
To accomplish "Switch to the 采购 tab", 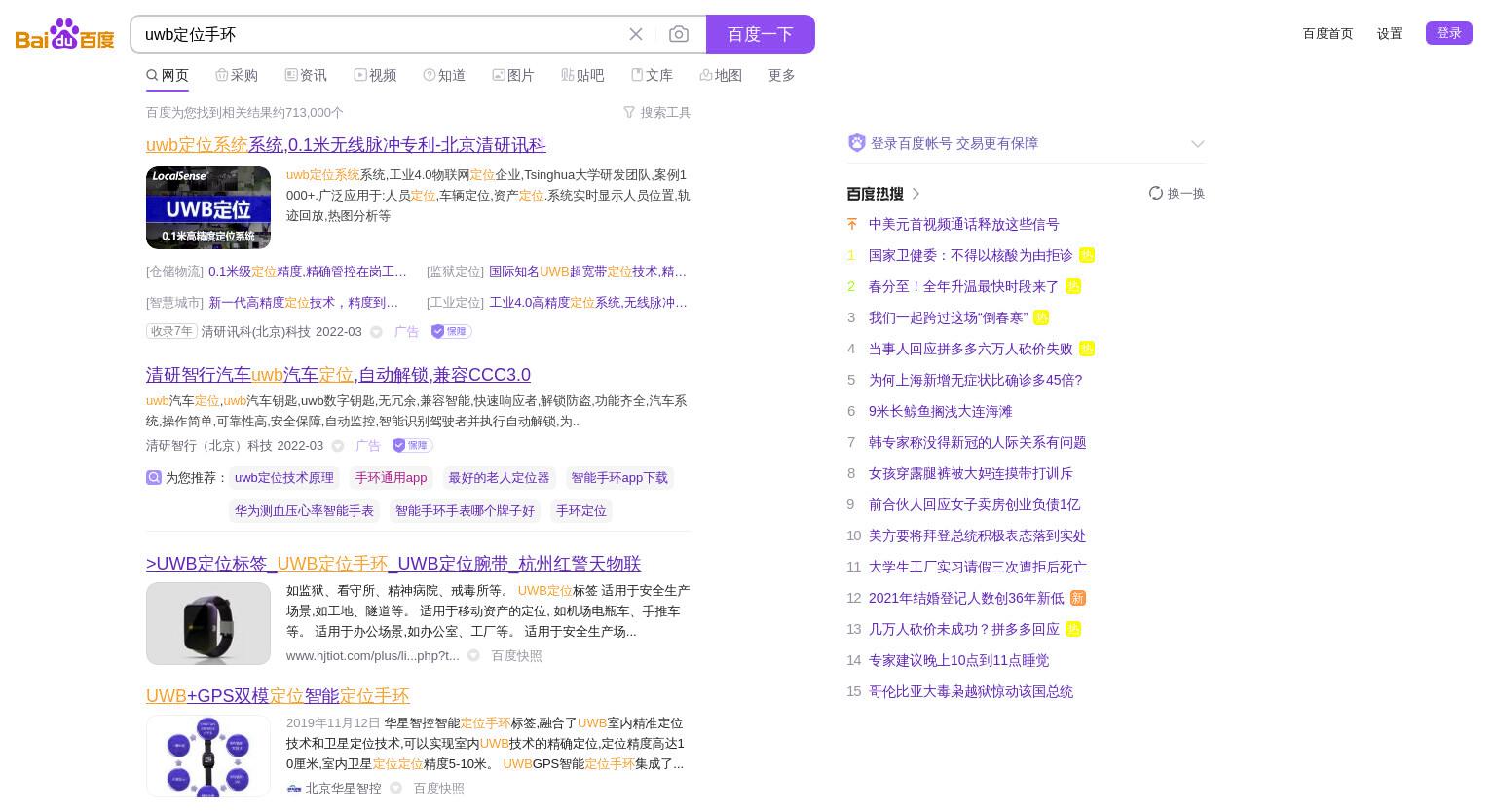I will coord(237,75).
